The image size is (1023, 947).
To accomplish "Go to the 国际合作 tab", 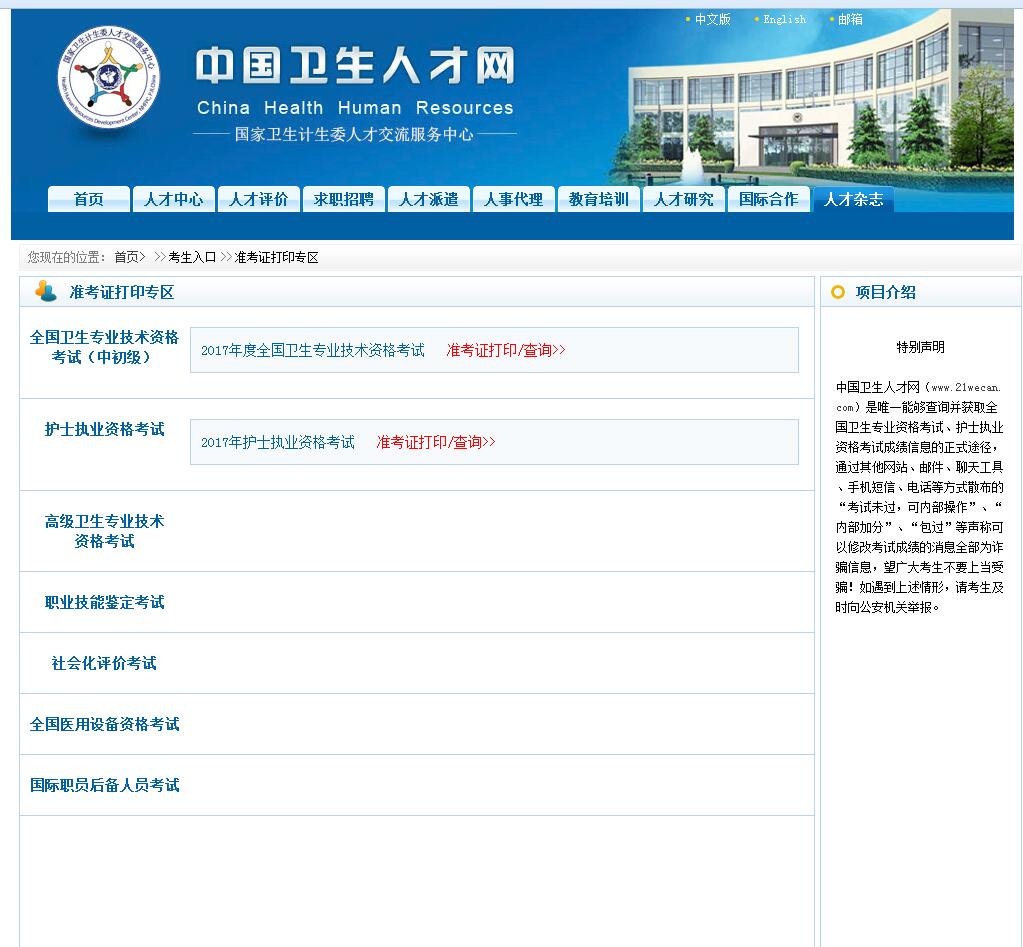I will click(769, 199).
